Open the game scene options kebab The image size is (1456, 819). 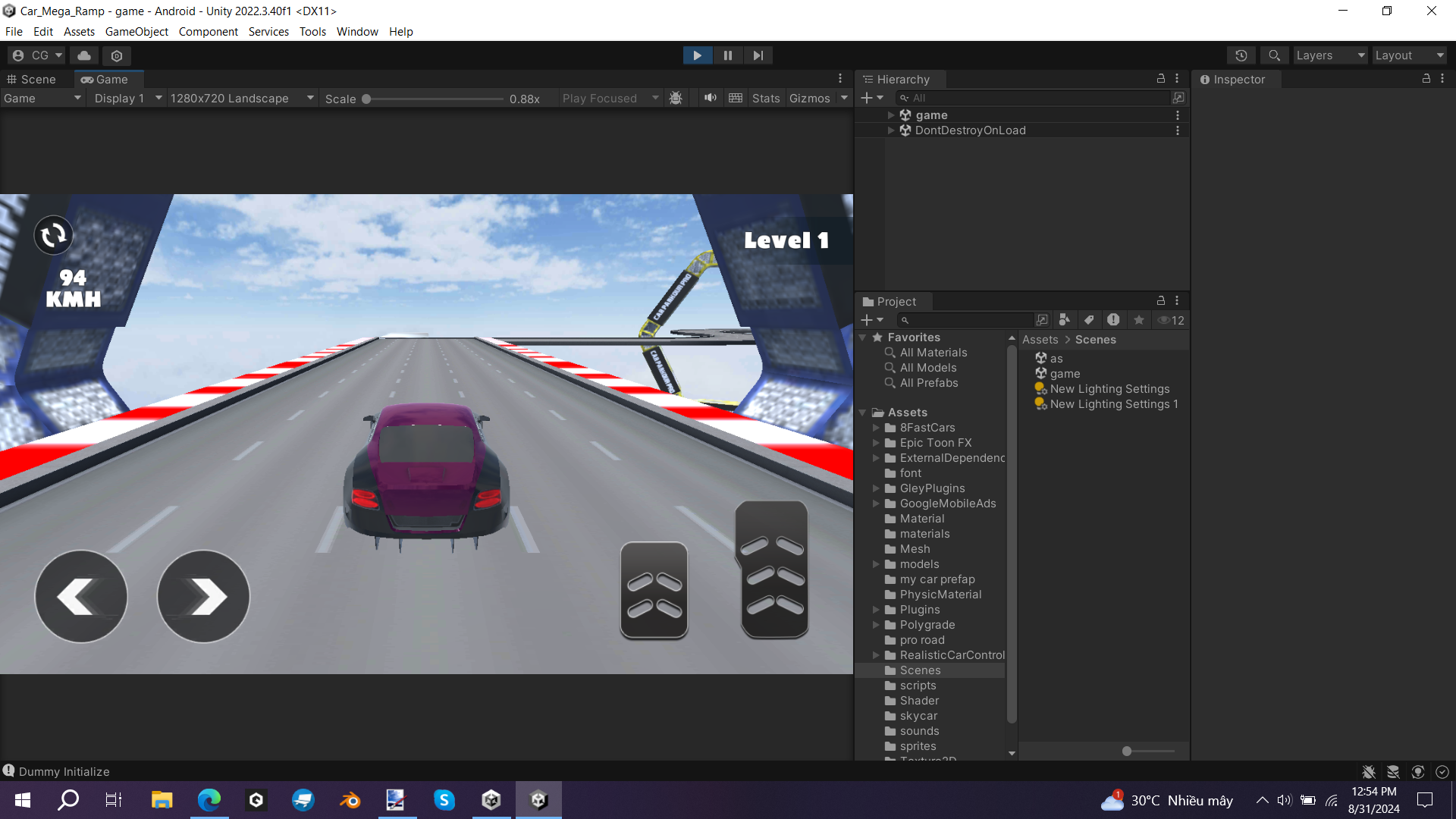[x=1178, y=115]
